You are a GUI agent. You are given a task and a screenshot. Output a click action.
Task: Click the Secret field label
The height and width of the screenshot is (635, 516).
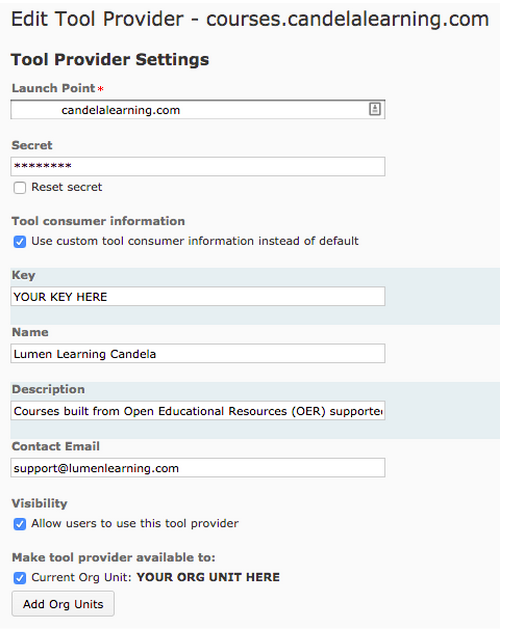(32, 145)
